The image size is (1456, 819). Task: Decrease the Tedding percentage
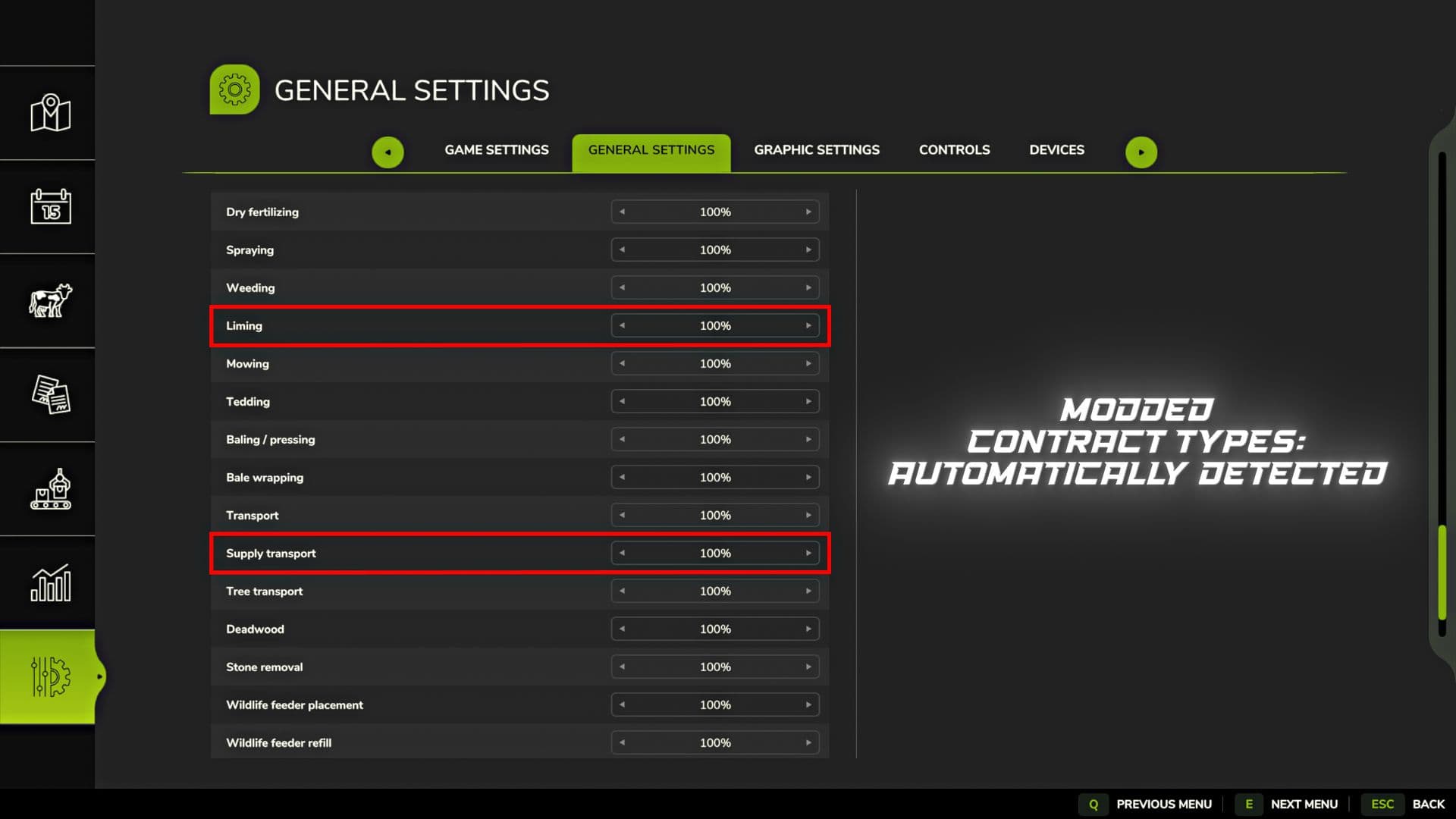(x=622, y=401)
